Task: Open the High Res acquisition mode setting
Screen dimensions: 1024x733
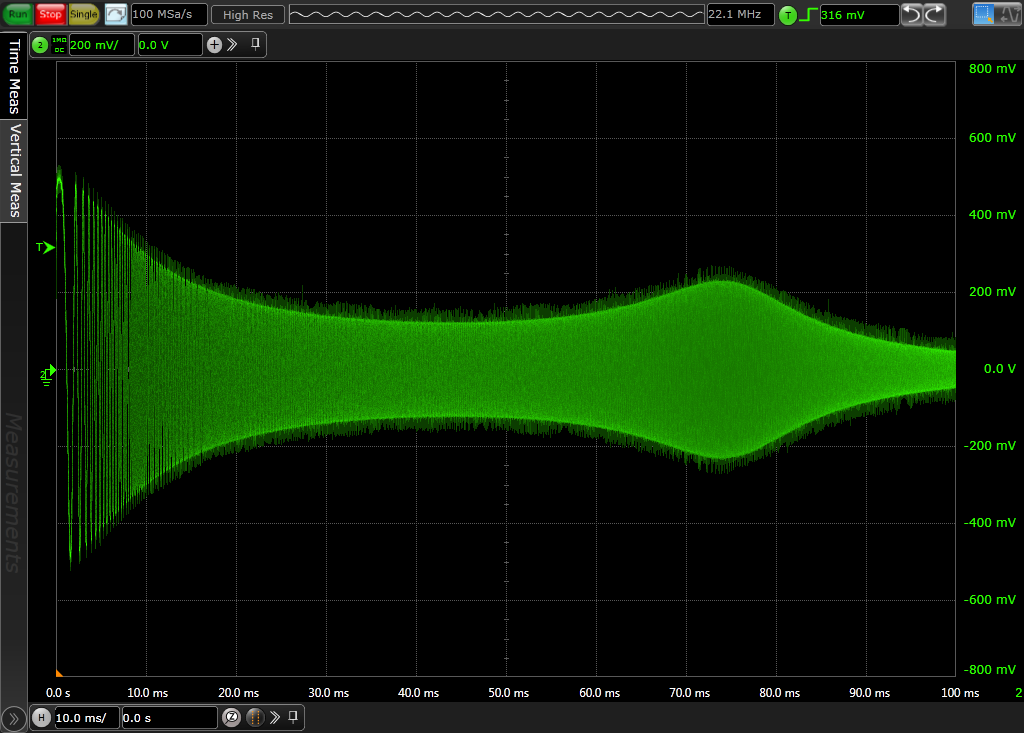Action: tap(248, 14)
